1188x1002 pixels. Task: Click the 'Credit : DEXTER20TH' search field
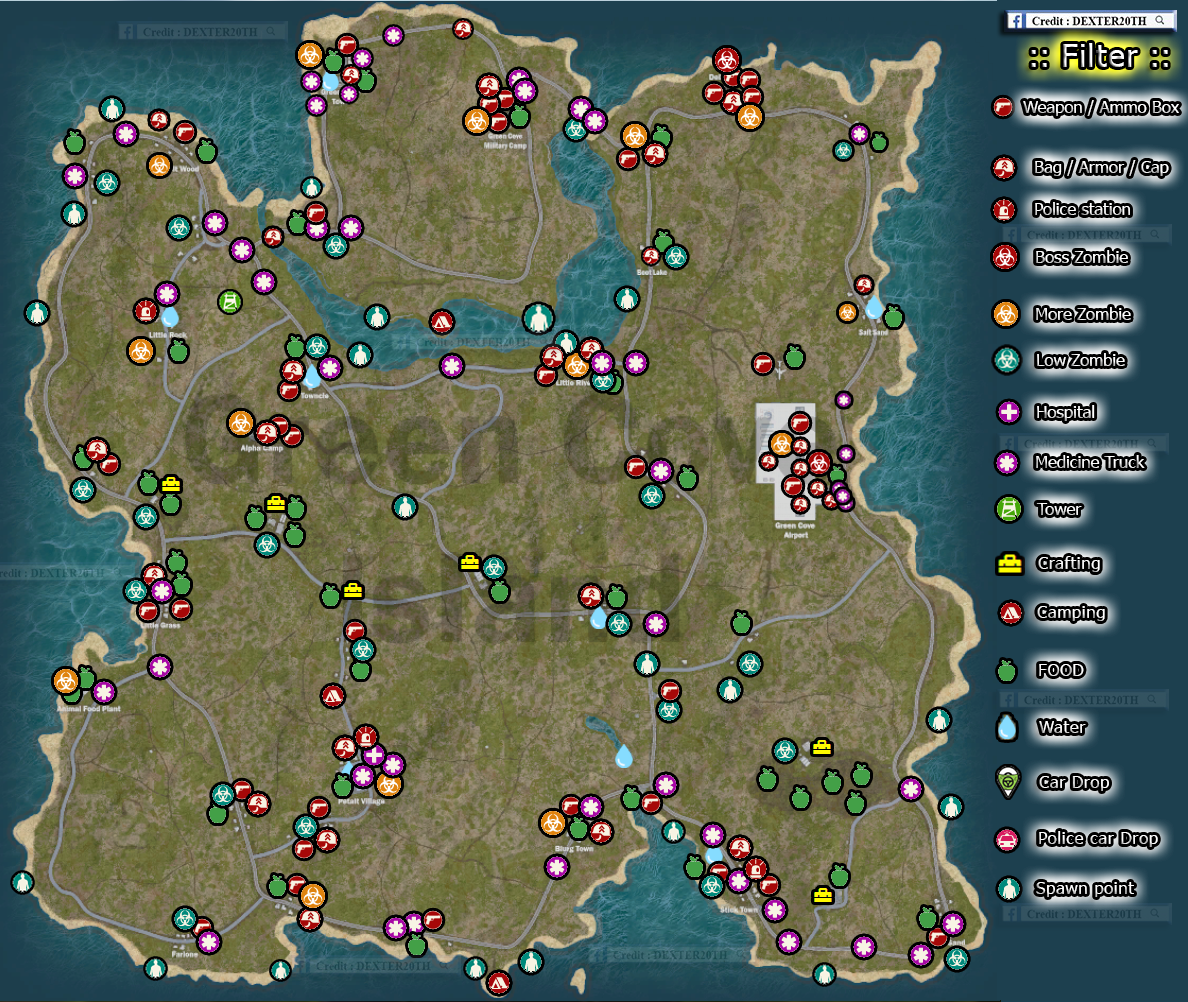[x=1089, y=21]
